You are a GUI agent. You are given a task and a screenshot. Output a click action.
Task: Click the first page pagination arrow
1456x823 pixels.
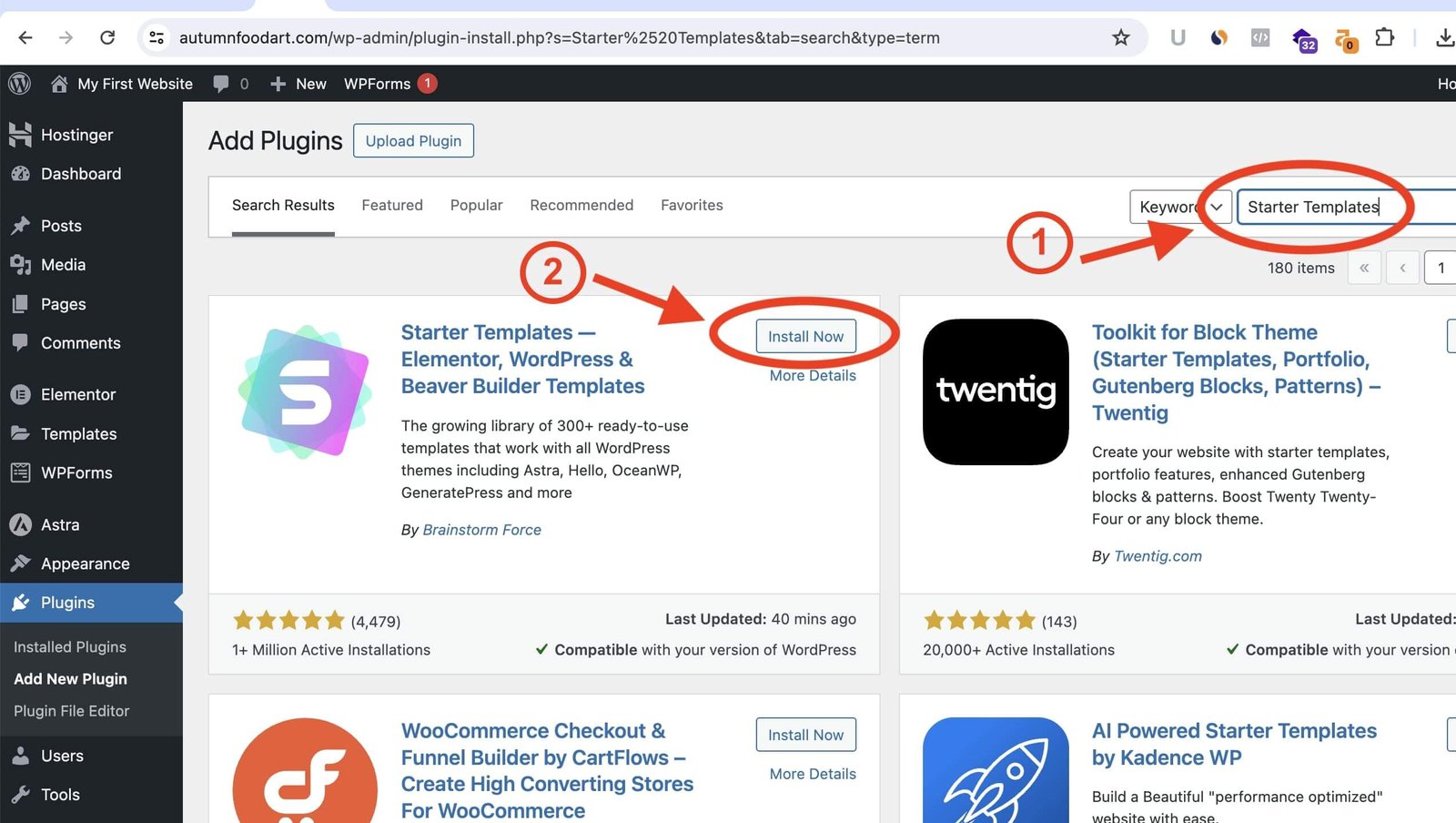click(1364, 268)
